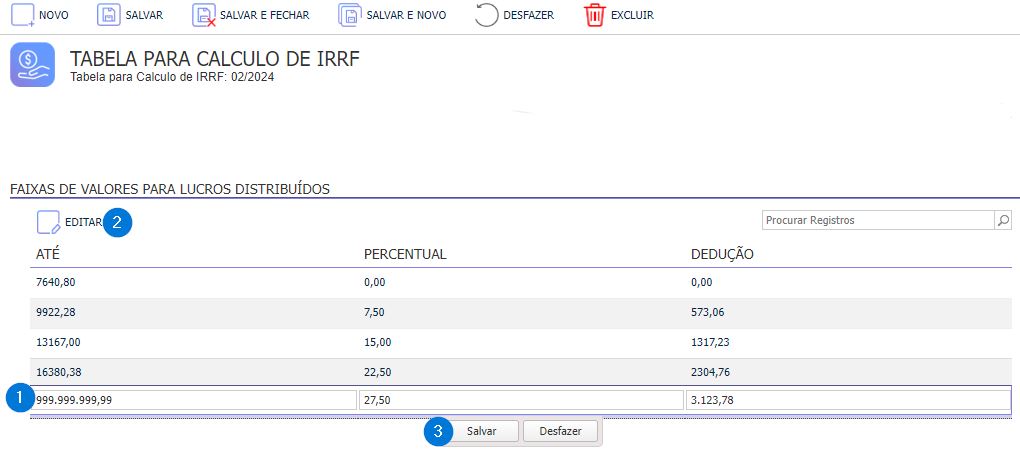Sort by the DEDUÇÃO column header
The width and height of the screenshot is (1020, 453).
pos(722,254)
